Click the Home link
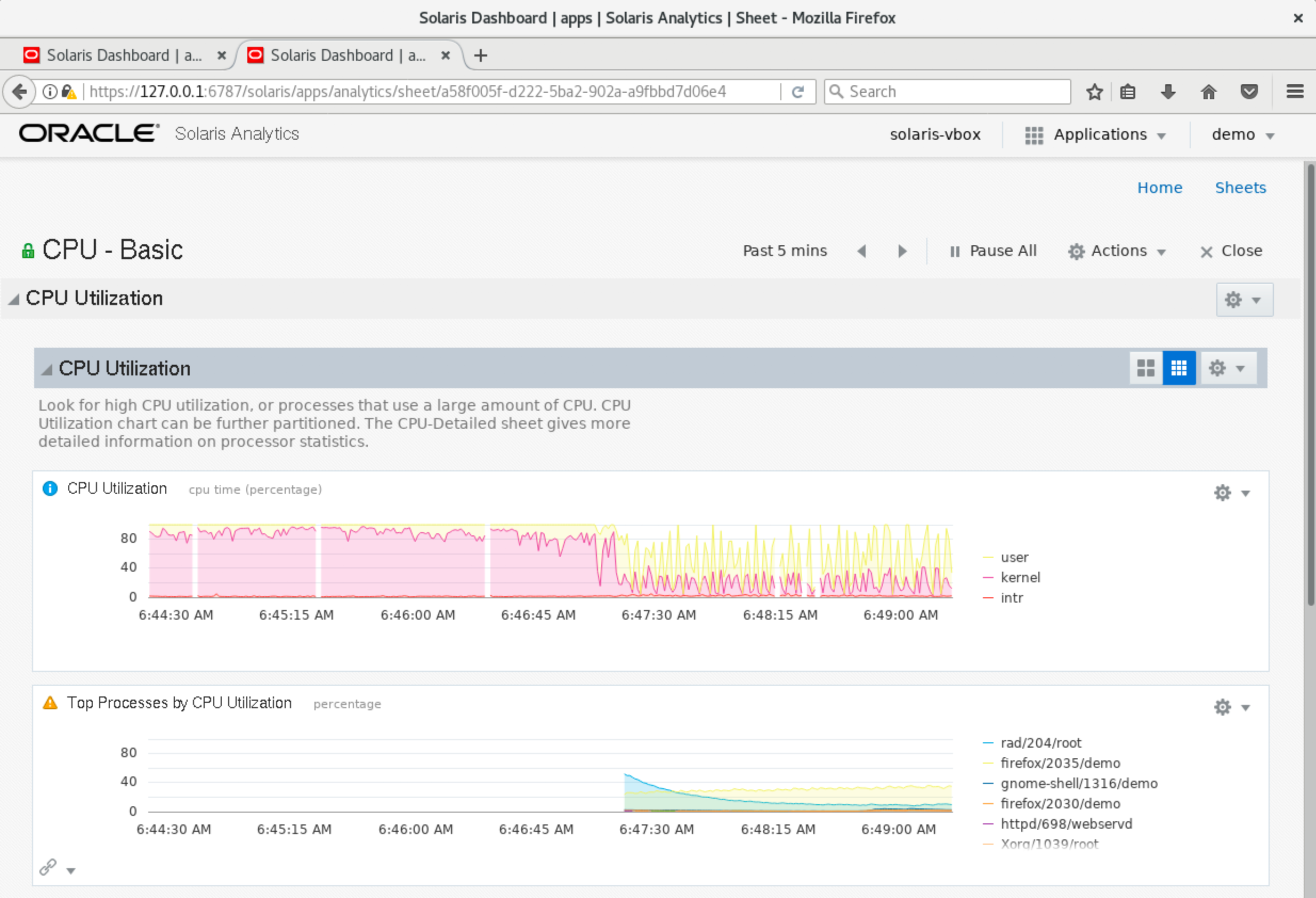 [1159, 188]
